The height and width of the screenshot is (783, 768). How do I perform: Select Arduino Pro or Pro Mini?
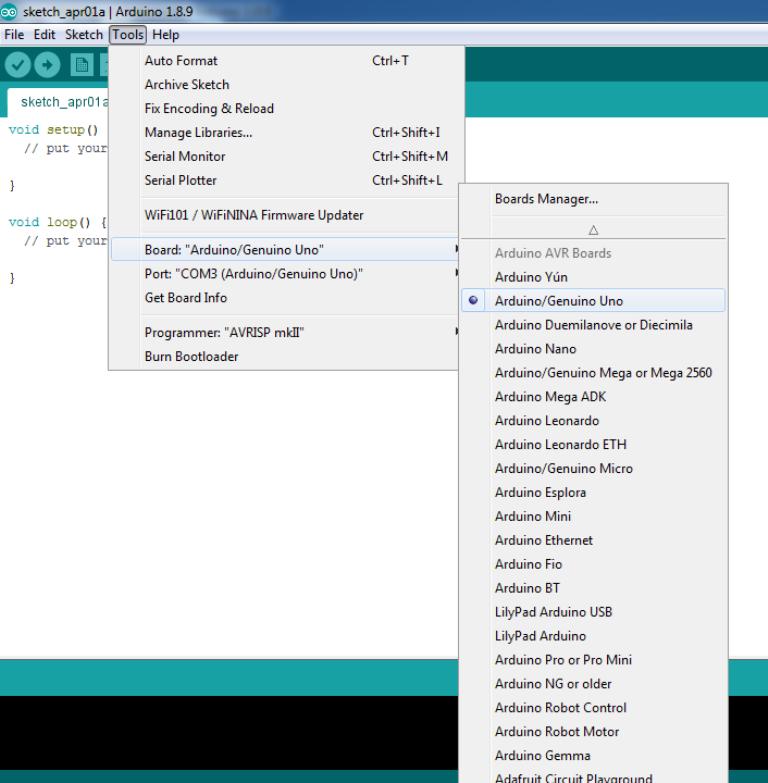[x=593, y=660]
